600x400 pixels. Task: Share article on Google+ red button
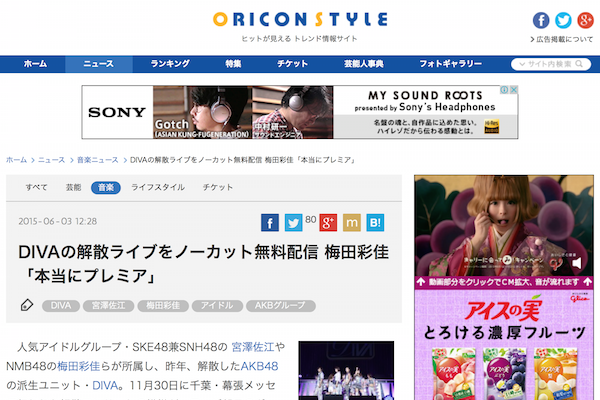[328, 222]
